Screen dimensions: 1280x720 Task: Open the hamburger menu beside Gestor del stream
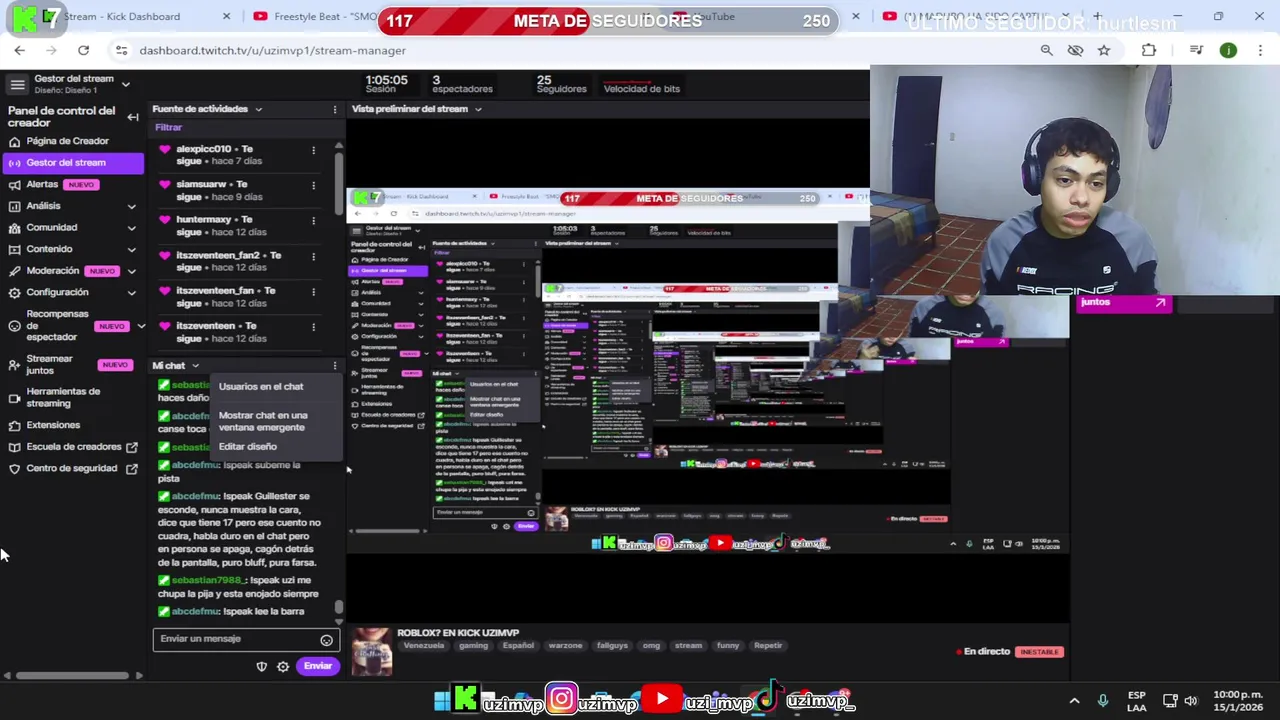17,84
